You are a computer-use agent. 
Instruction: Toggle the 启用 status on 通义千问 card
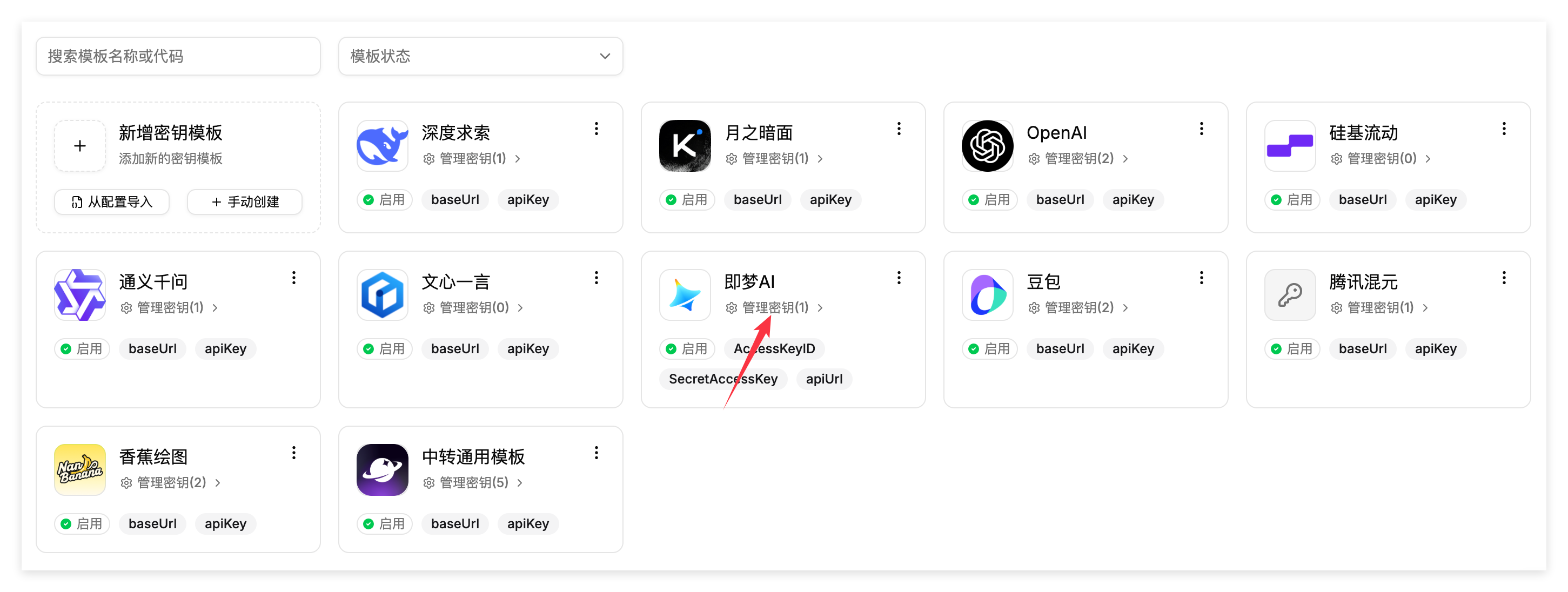click(82, 348)
